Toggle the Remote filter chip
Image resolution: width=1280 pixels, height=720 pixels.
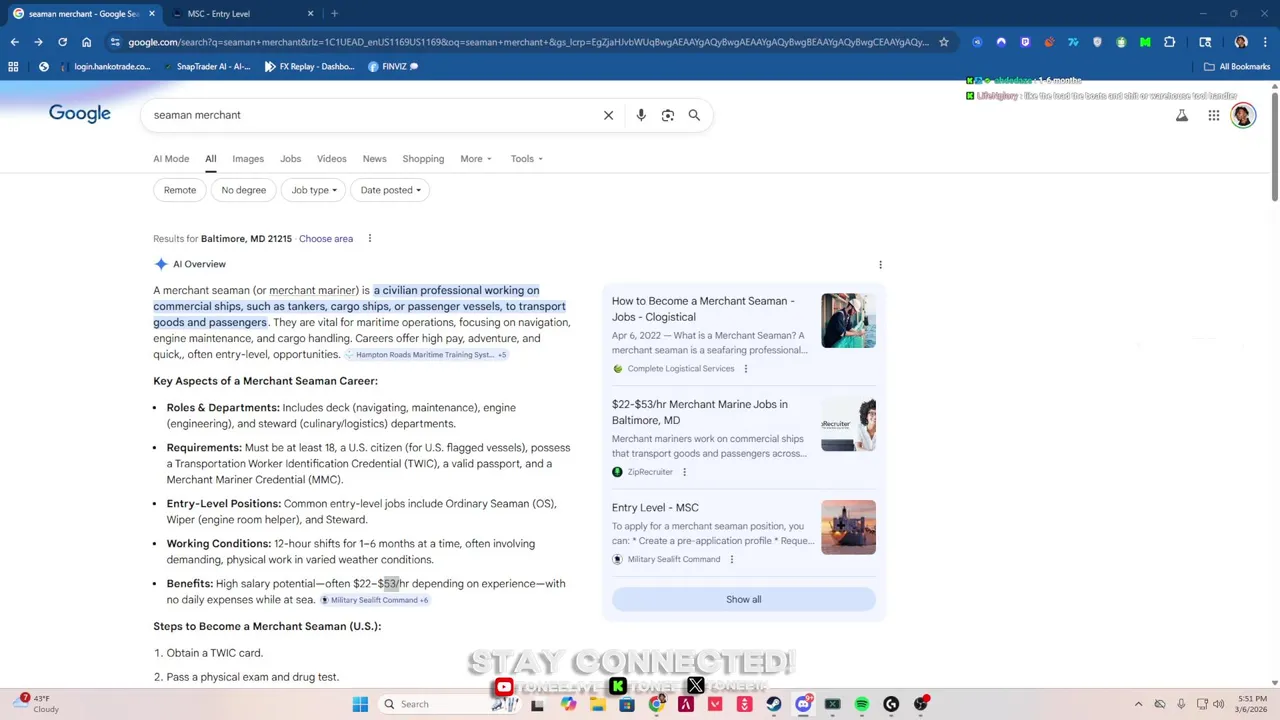pyautogui.click(x=180, y=190)
